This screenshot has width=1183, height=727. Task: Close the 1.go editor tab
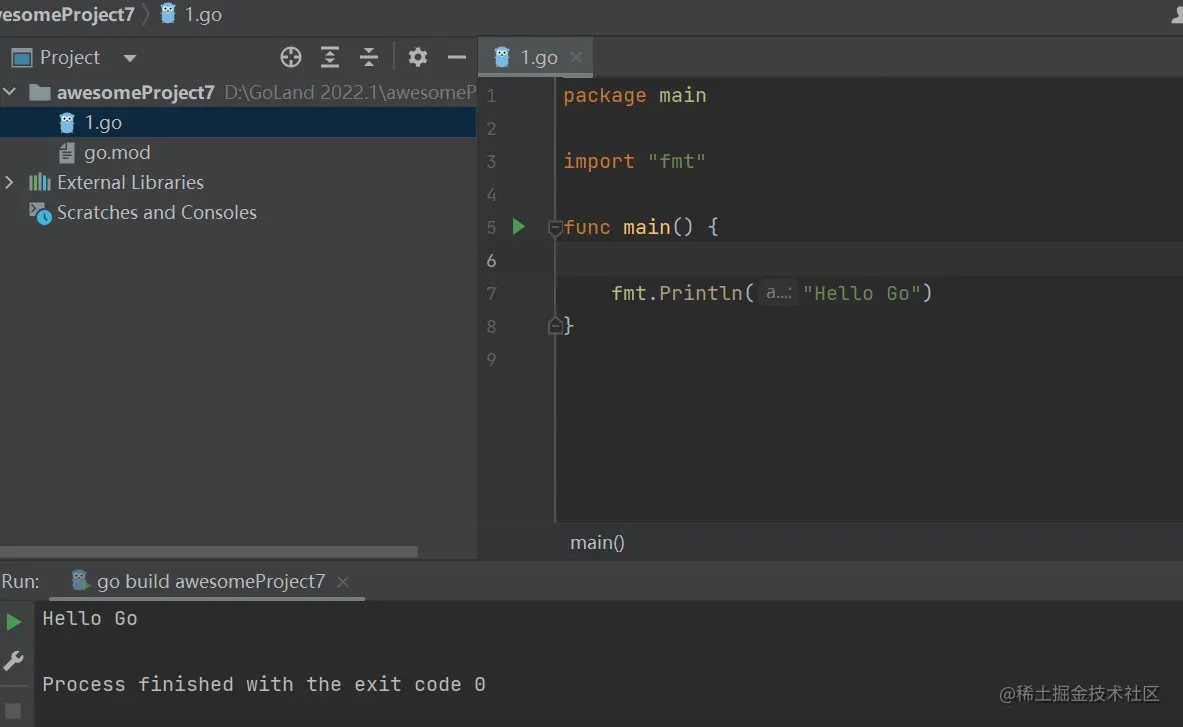[x=576, y=57]
